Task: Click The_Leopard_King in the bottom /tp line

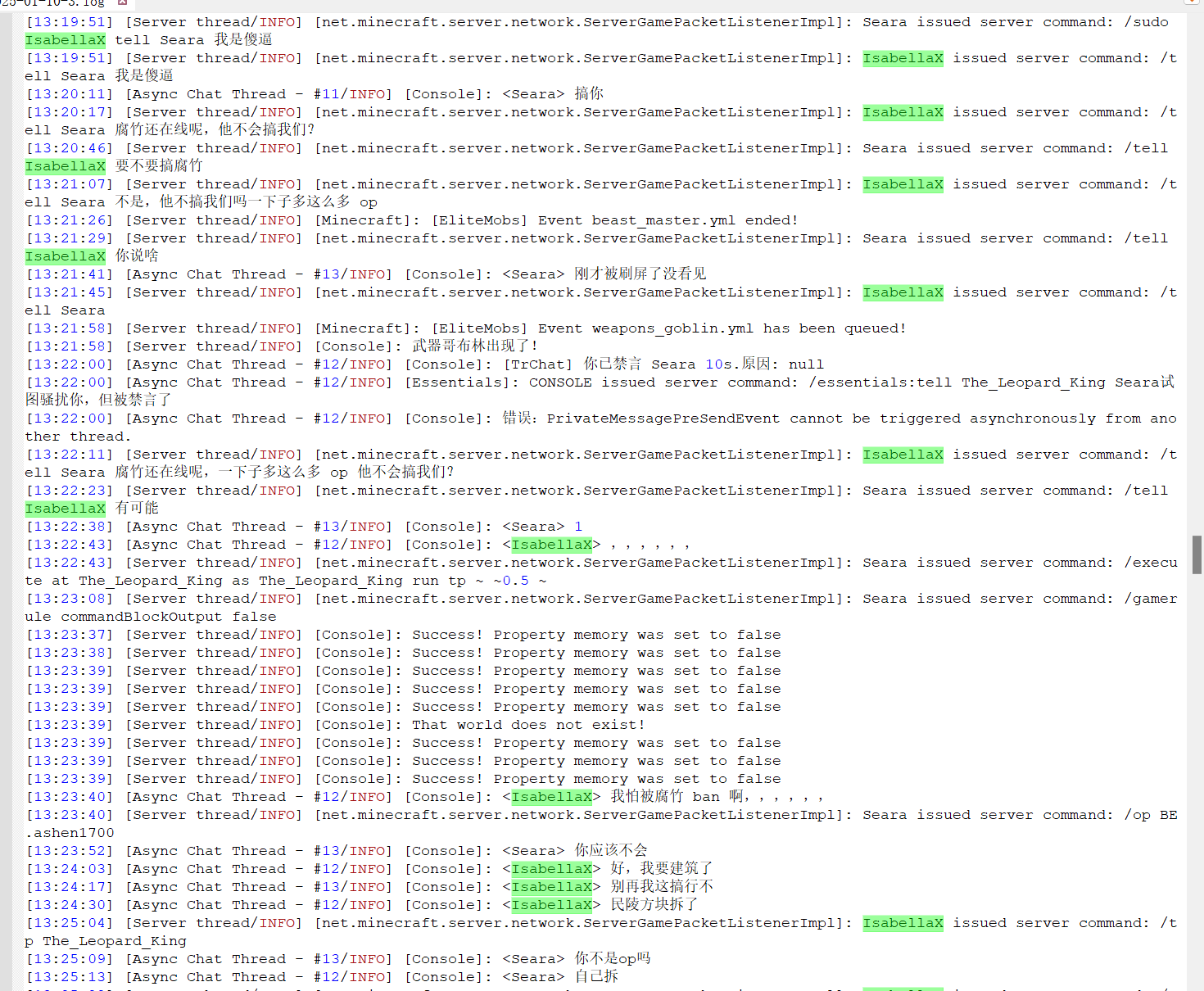Action: pyautogui.click(x=114, y=941)
